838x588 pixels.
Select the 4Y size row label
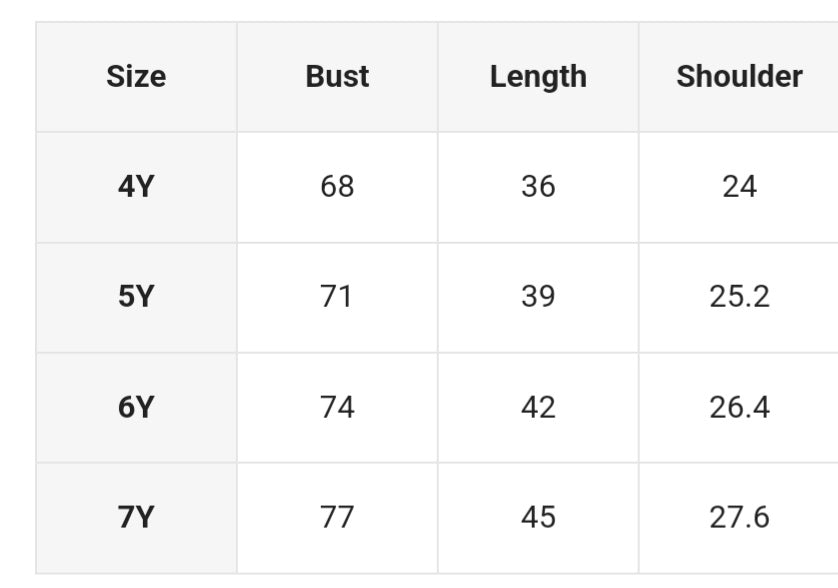[136, 187]
